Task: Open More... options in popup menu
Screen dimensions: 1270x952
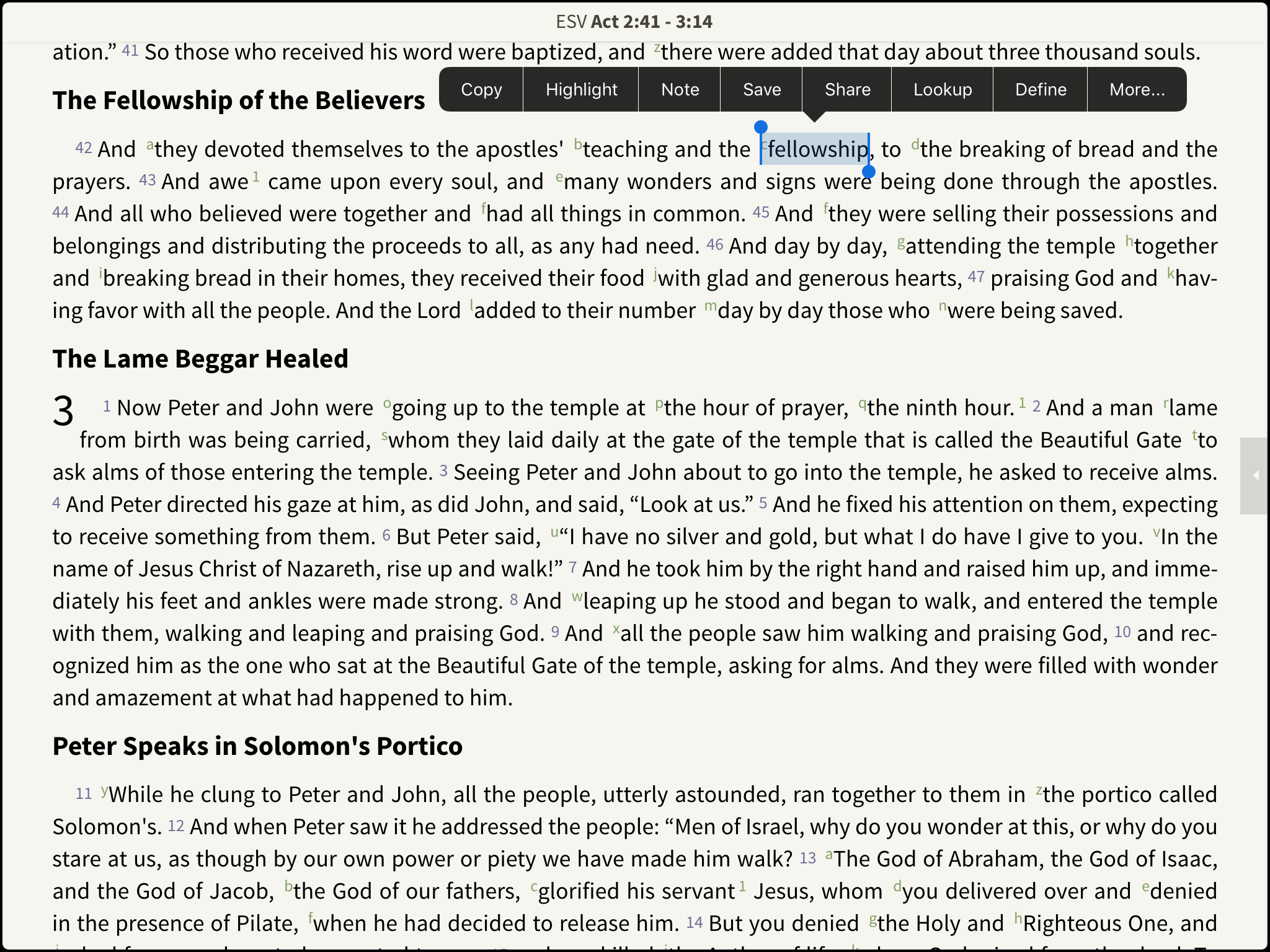Action: (x=1137, y=89)
